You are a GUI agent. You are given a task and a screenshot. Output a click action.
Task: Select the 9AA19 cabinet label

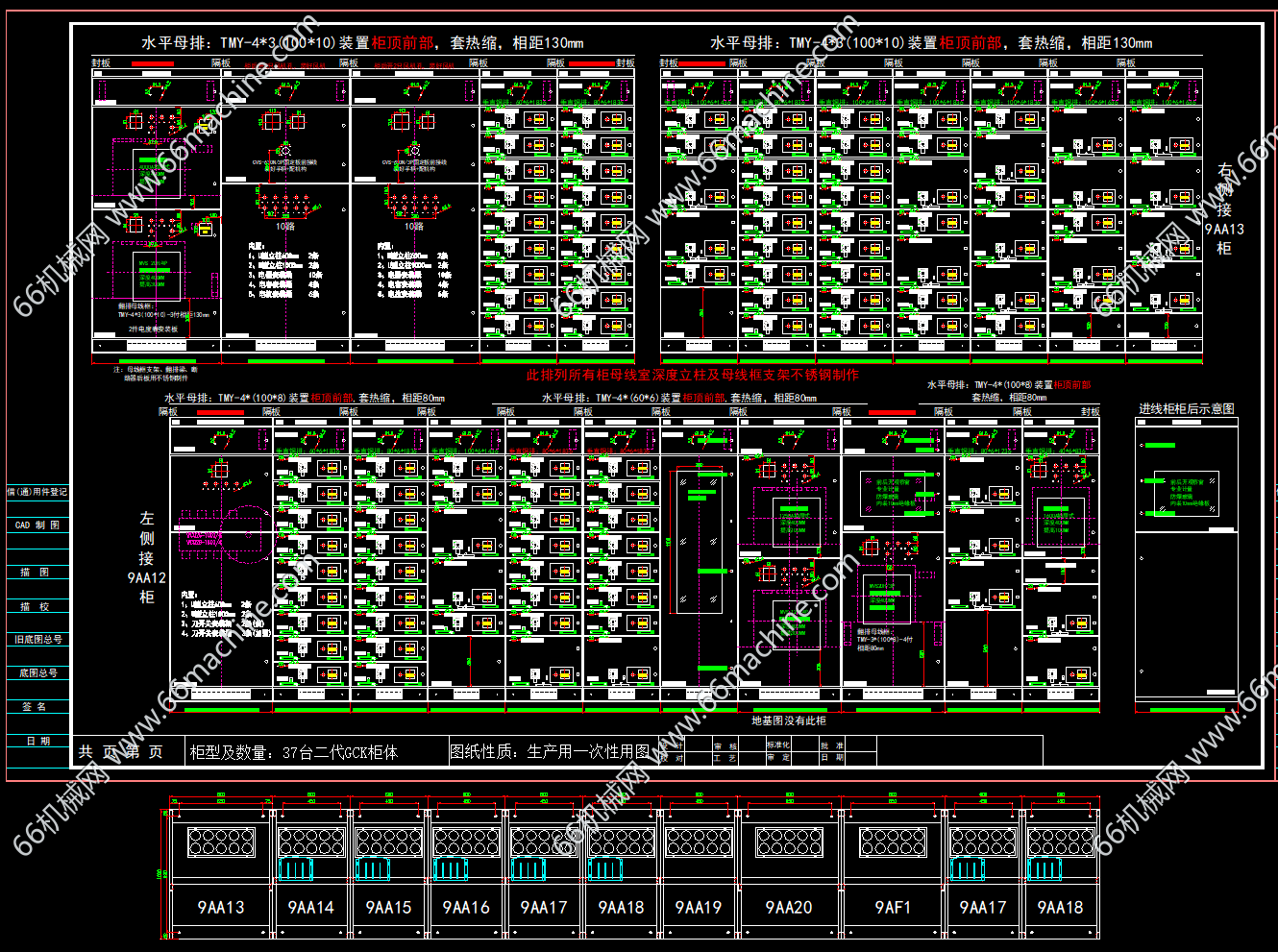click(698, 907)
